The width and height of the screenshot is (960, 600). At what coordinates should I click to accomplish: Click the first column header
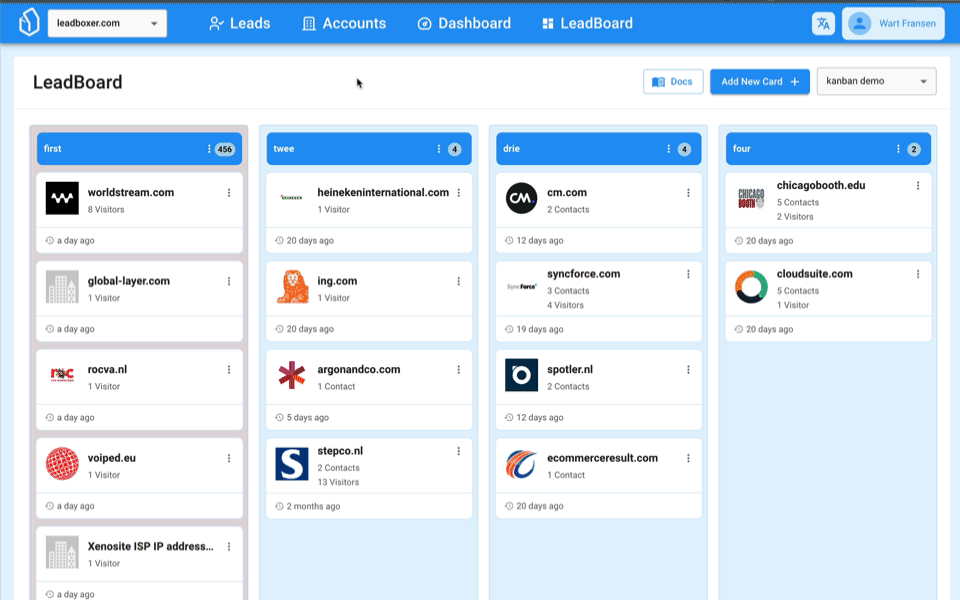[x=139, y=149]
